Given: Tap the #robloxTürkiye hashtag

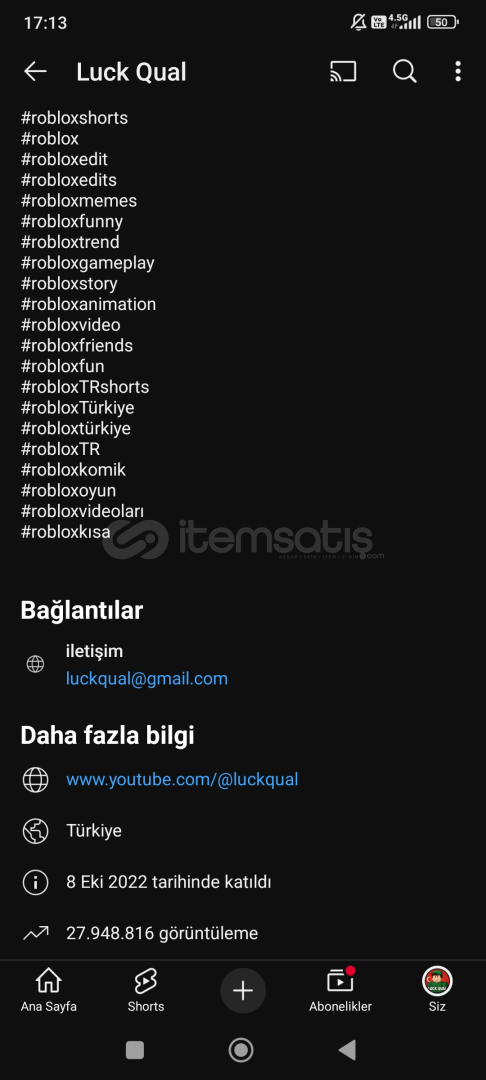Looking at the screenshot, I should click(77, 408).
